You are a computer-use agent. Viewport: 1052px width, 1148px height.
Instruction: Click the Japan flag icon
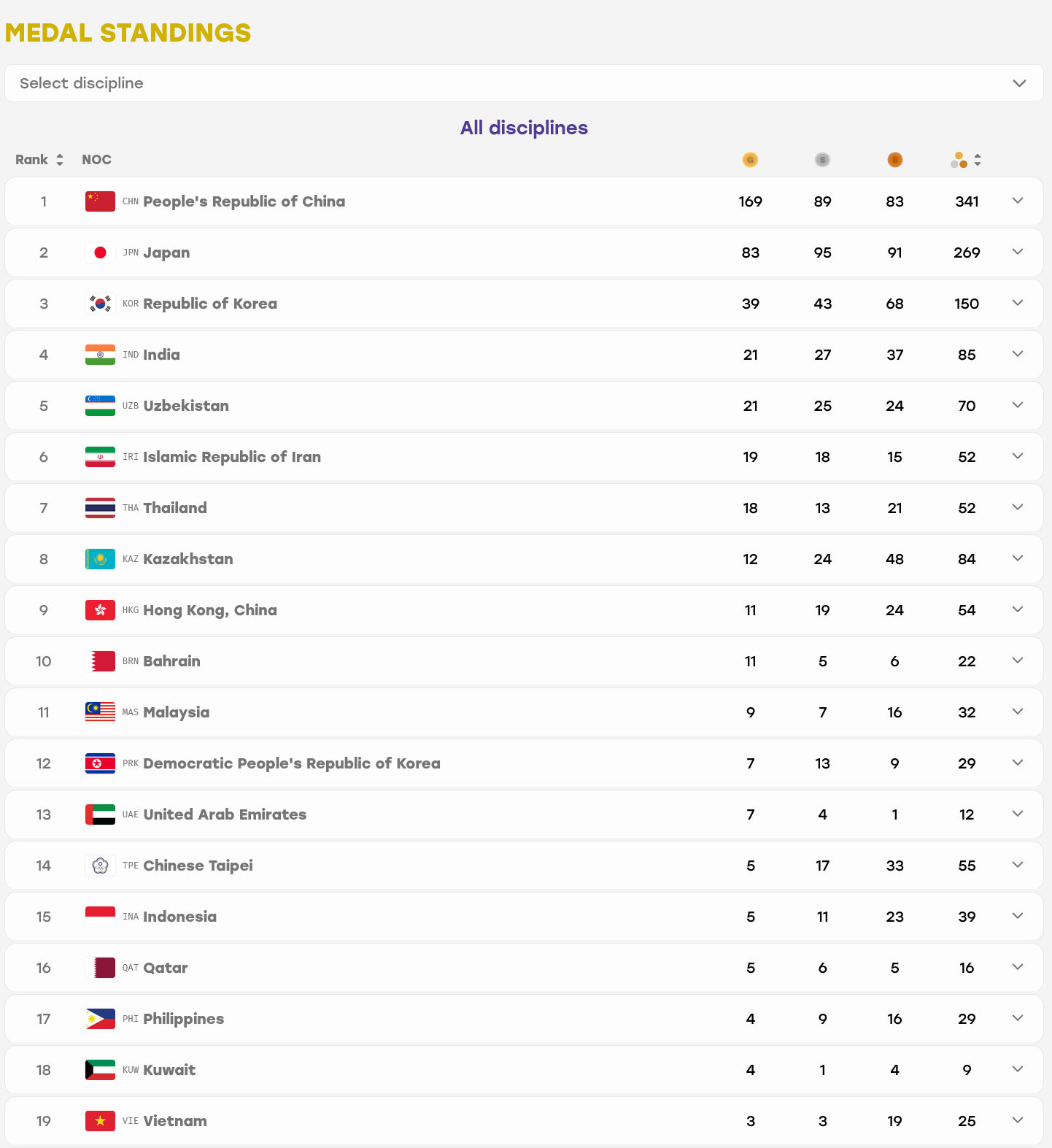pos(100,253)
